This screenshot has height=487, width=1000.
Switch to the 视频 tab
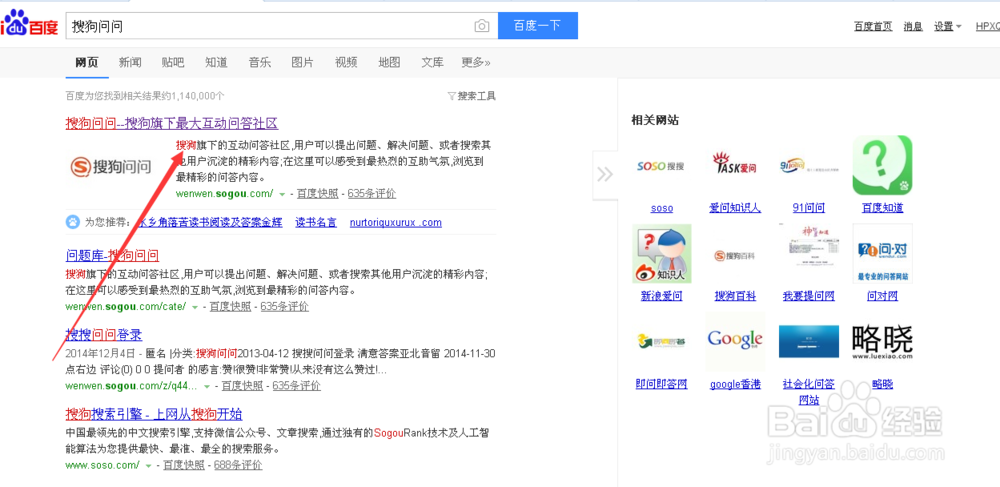(346, 62)
